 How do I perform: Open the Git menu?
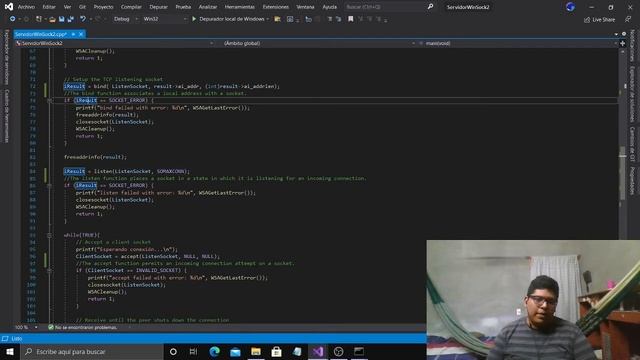82,7
